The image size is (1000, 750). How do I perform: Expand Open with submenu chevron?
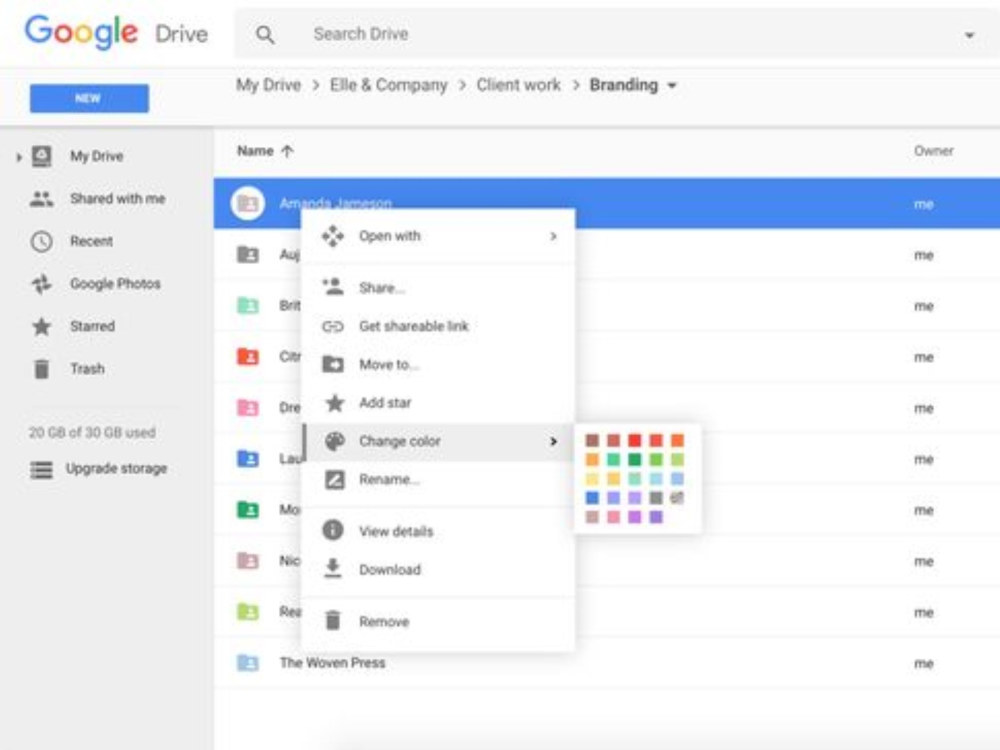(x=554, y=237)
